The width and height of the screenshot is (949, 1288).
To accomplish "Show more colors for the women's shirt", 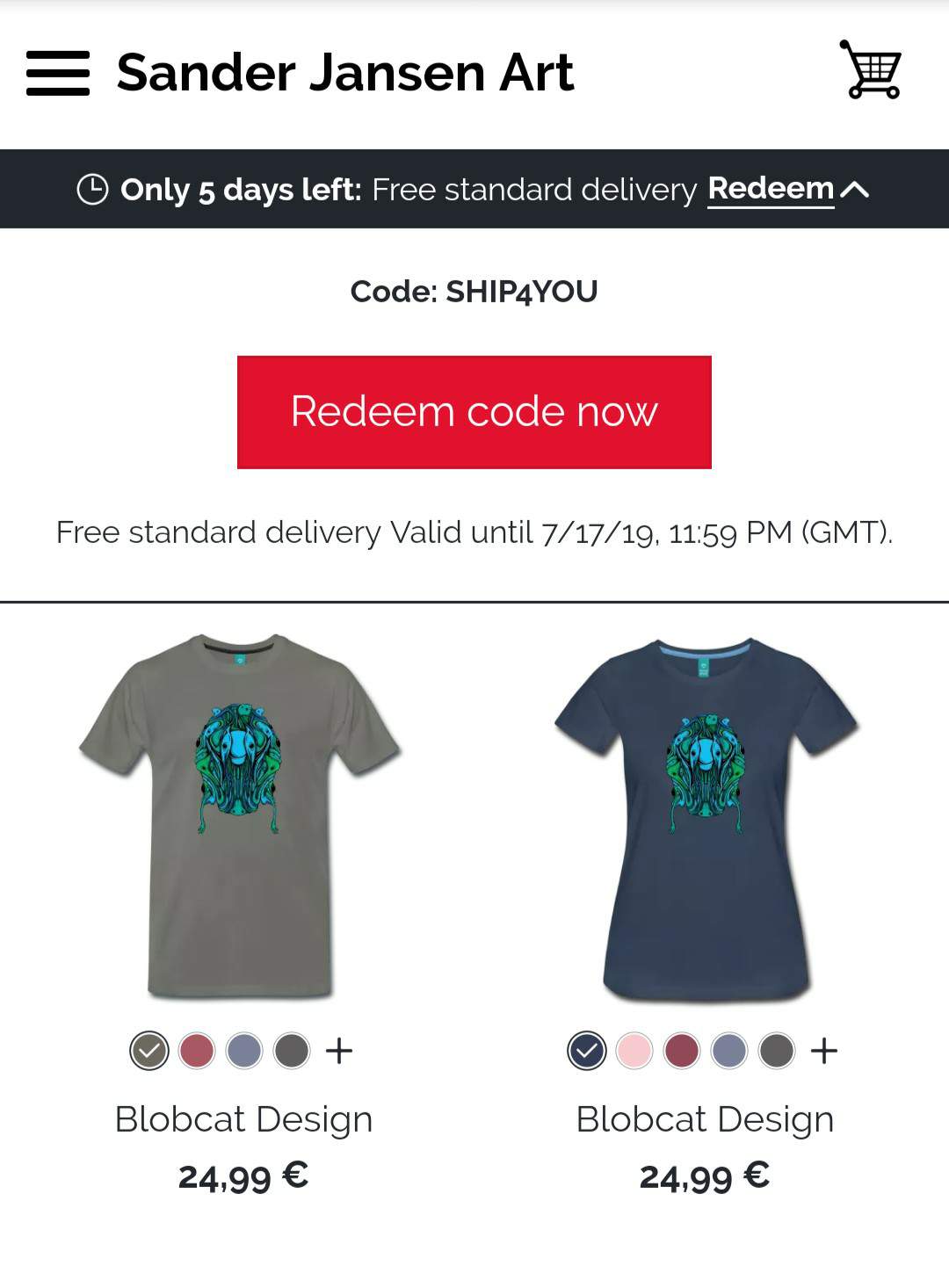I will coord(824,1050).
